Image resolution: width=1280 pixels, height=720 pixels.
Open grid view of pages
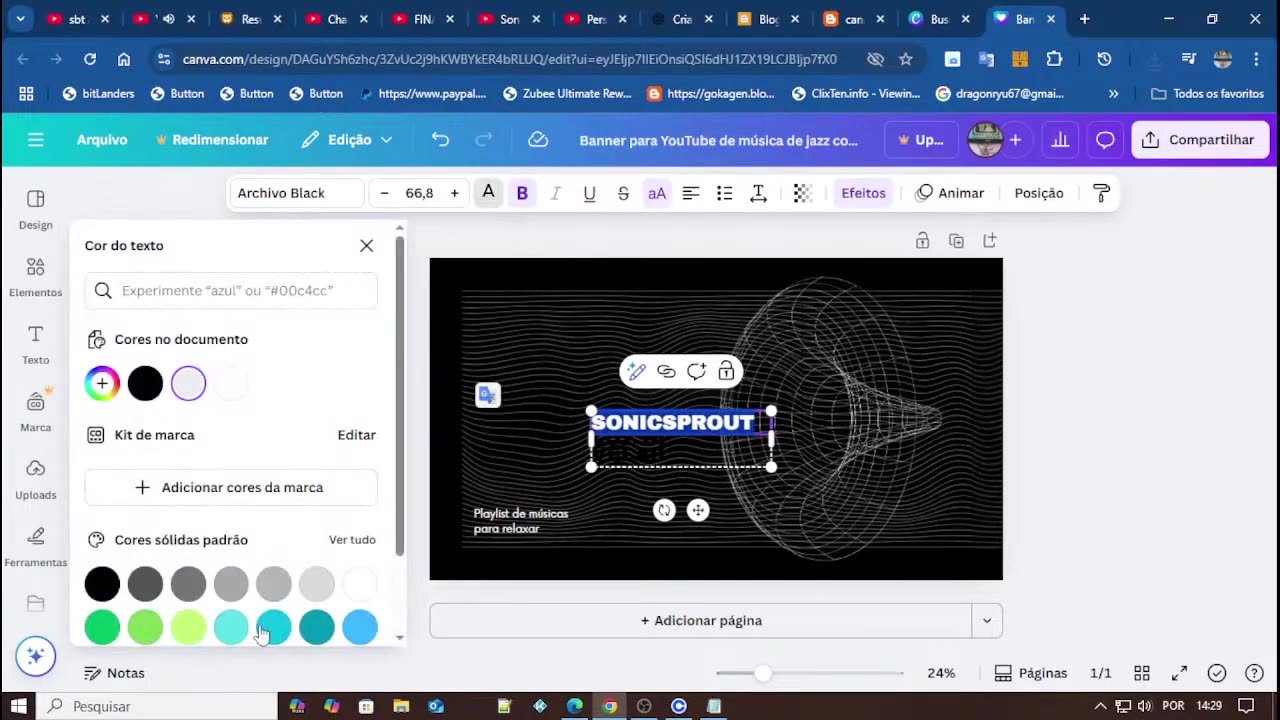pyautogui.click(x=1142, y=673)
